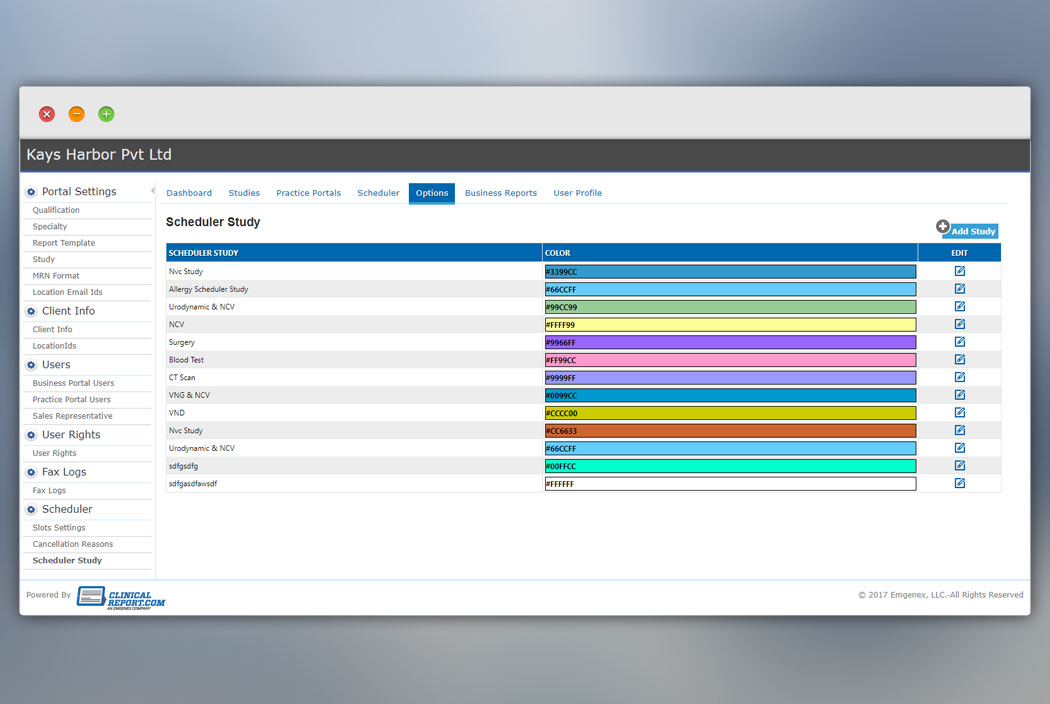Open the Business Reports tab
This screenshot has height=704, width=1050.
[501, 193]
